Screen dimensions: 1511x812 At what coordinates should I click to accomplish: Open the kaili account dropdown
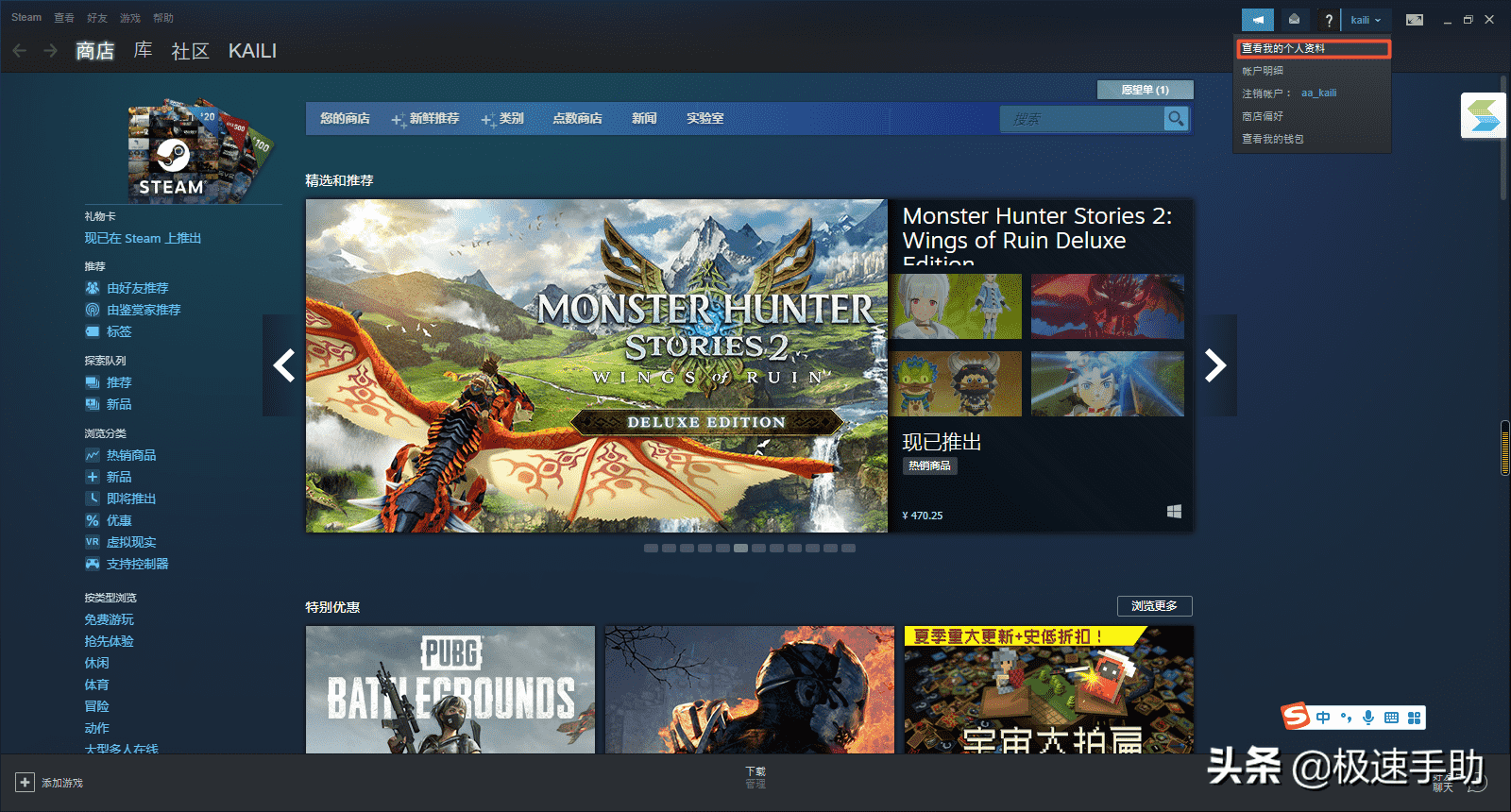coord(1366,20)
